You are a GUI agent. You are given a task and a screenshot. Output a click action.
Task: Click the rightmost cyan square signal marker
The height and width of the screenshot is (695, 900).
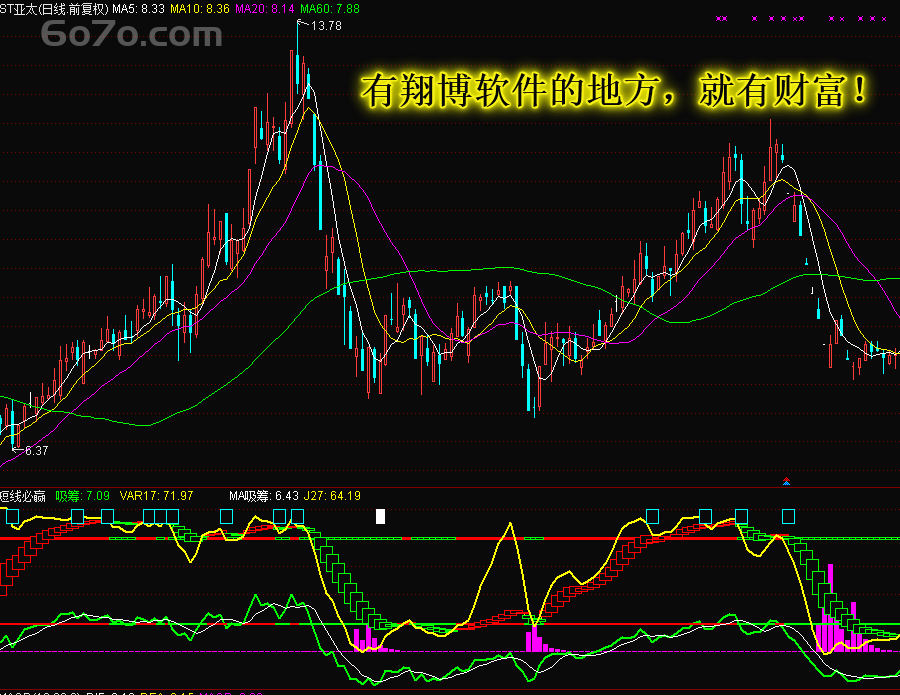tap(789, 517)
